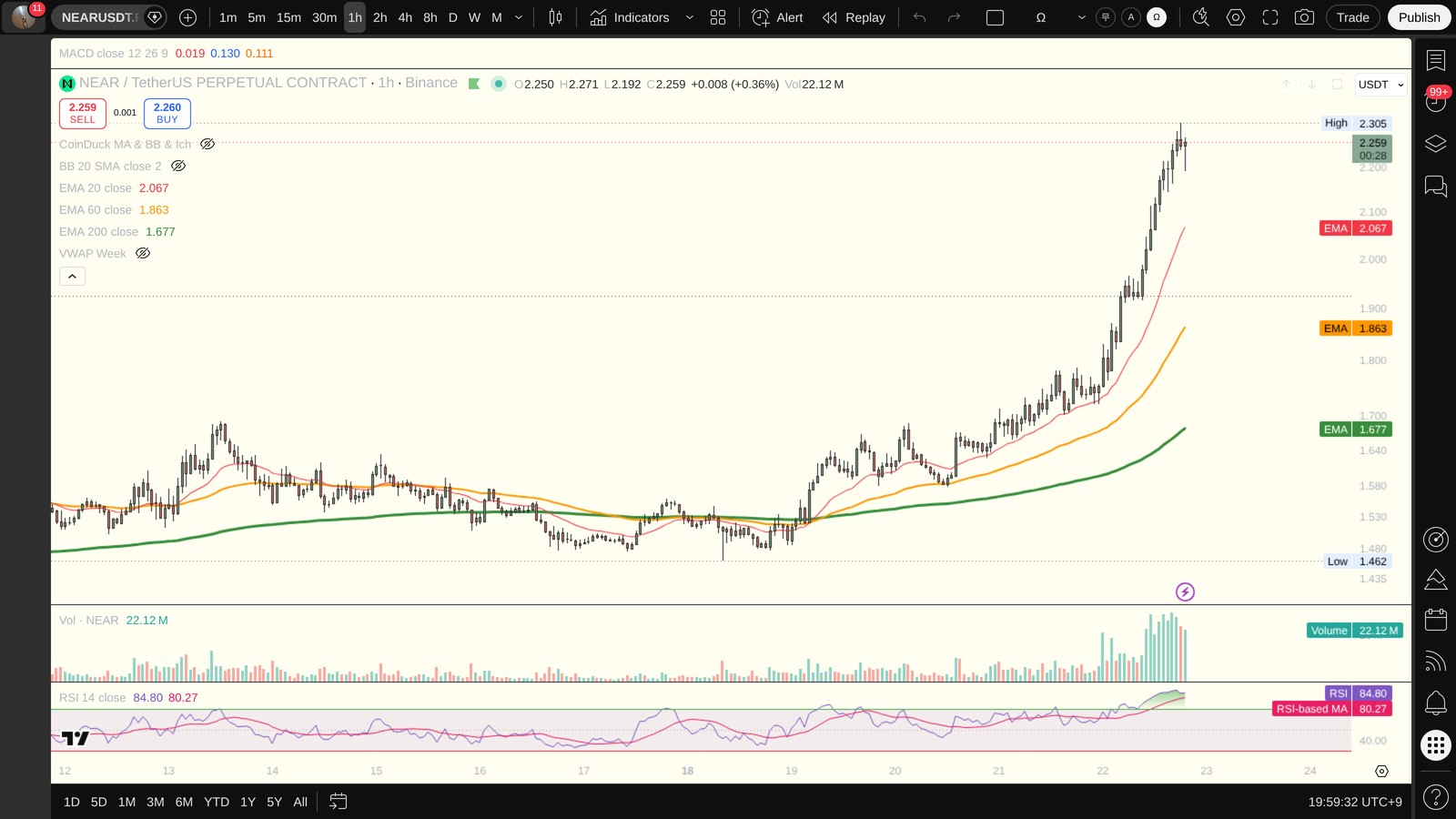Image resolution: width=1456 pixels, height=819 pixels.
Task: Click the 2.259 SELL button
Action: click(x=83, y=113)
